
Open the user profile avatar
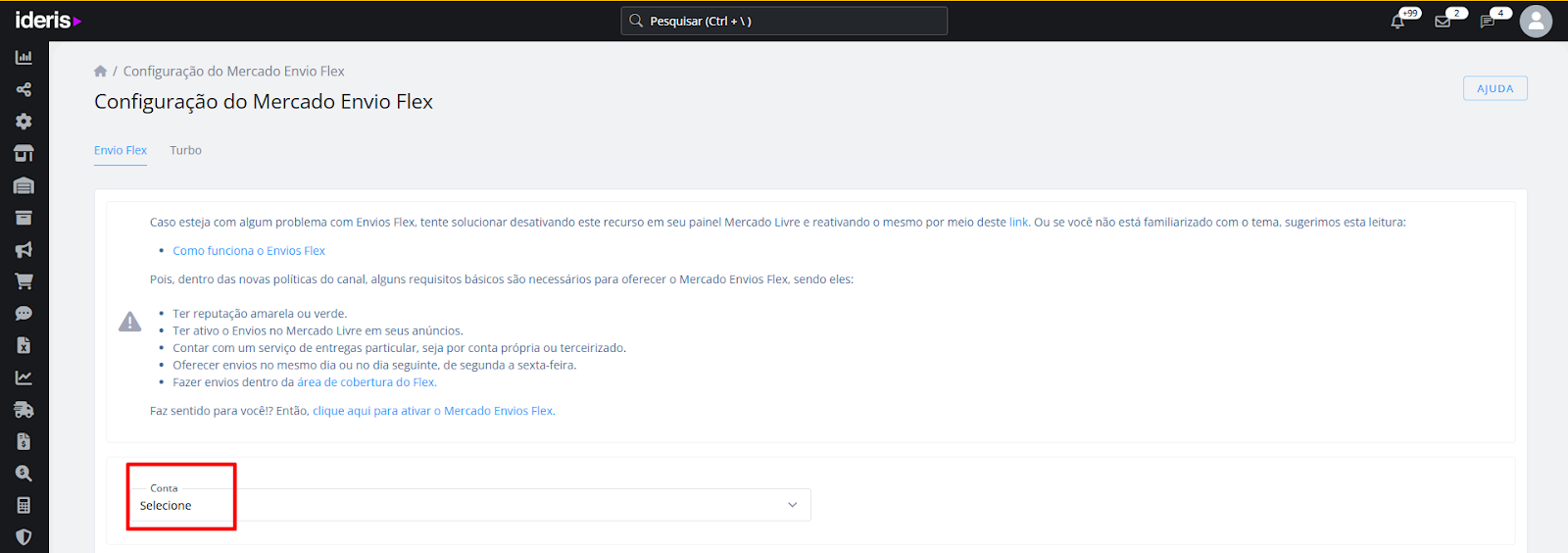point(1536,21)
